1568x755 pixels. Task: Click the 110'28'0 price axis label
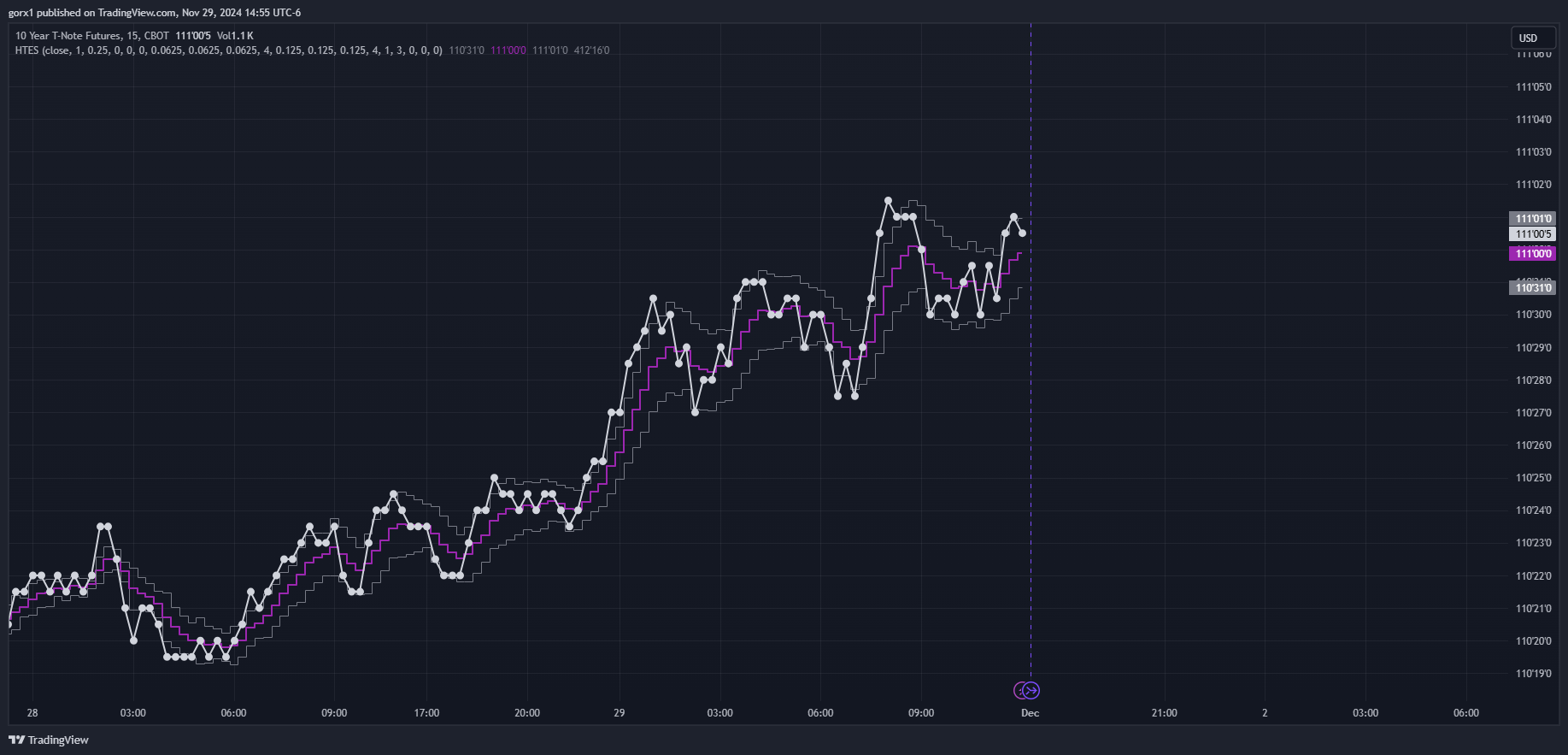click(x=1533, y=380)
